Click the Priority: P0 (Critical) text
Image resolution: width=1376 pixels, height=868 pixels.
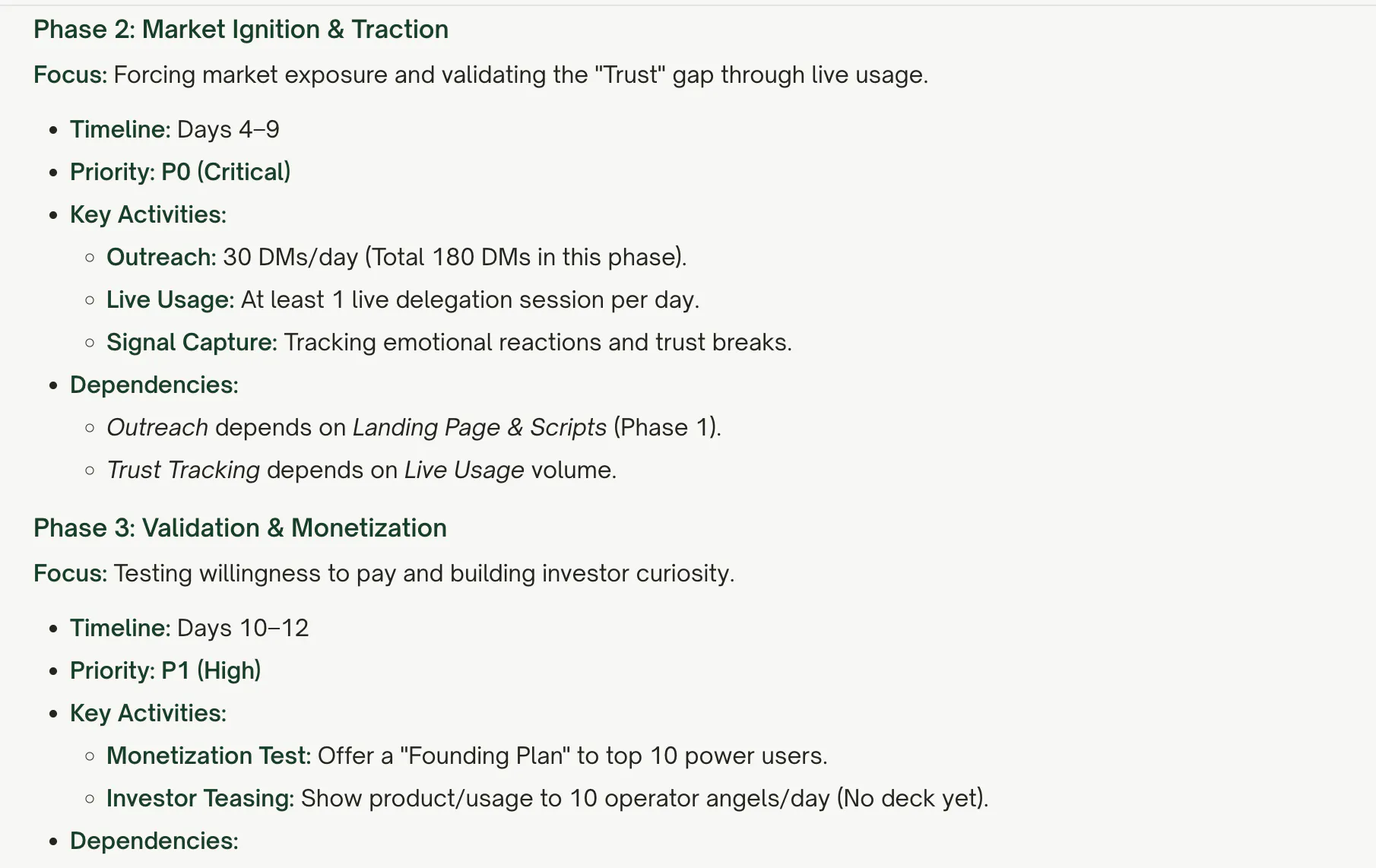[x=180, y=172]
